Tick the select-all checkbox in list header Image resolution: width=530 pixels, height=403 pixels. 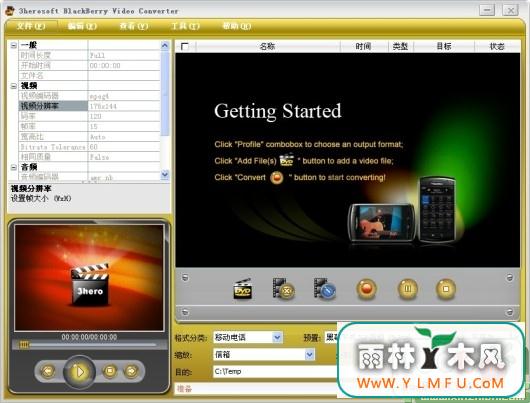185,46
